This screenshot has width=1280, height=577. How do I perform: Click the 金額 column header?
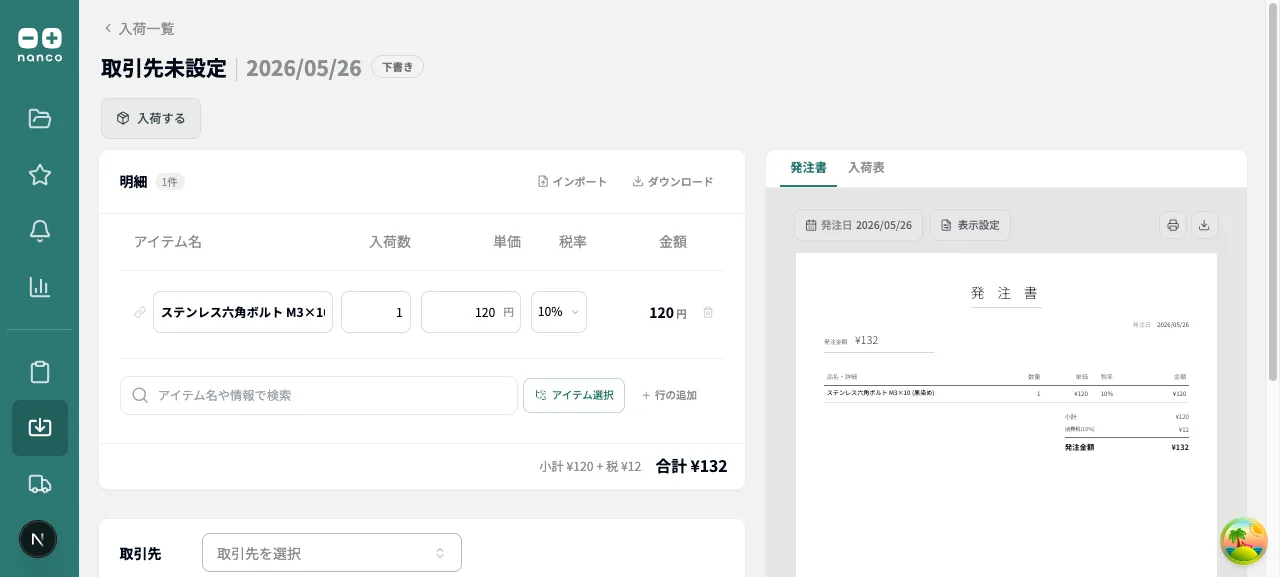673,242
